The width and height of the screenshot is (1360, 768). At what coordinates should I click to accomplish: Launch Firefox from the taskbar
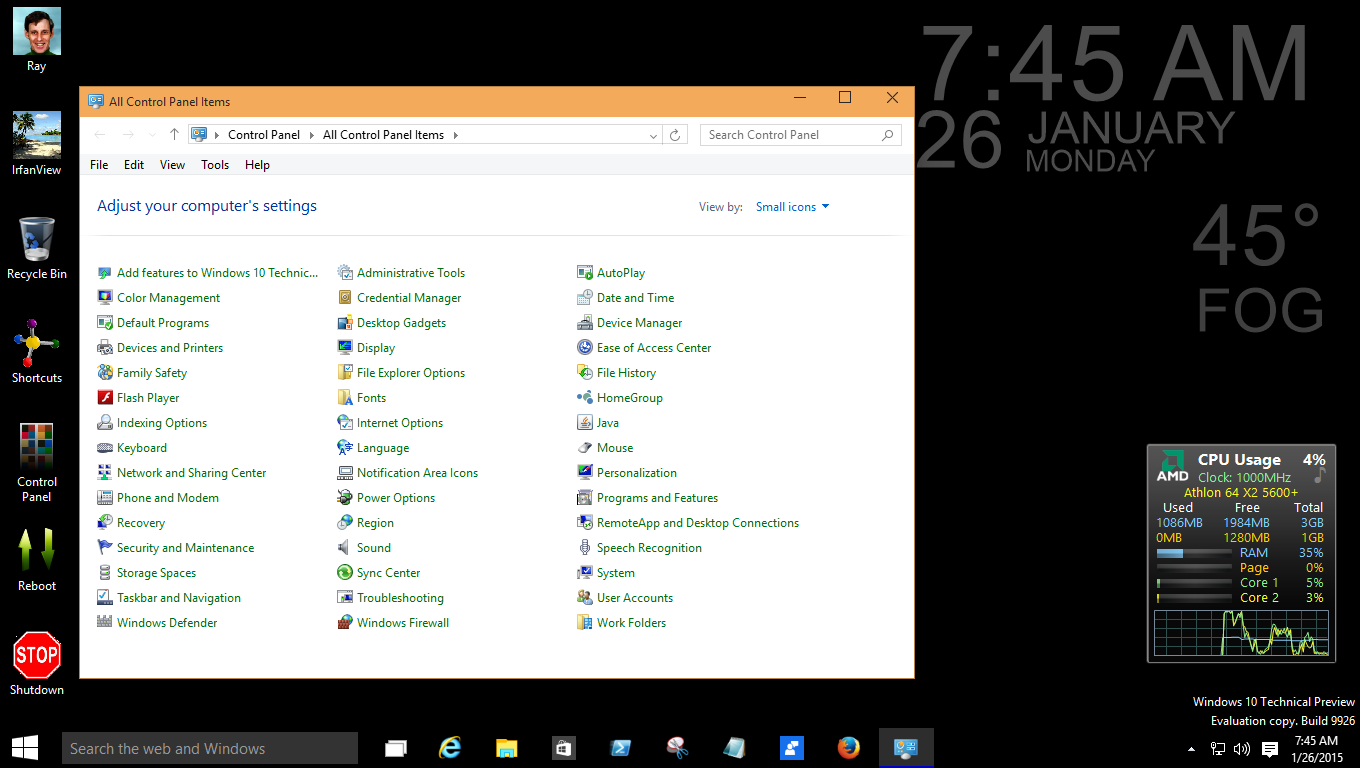click(x=849, y=748)
